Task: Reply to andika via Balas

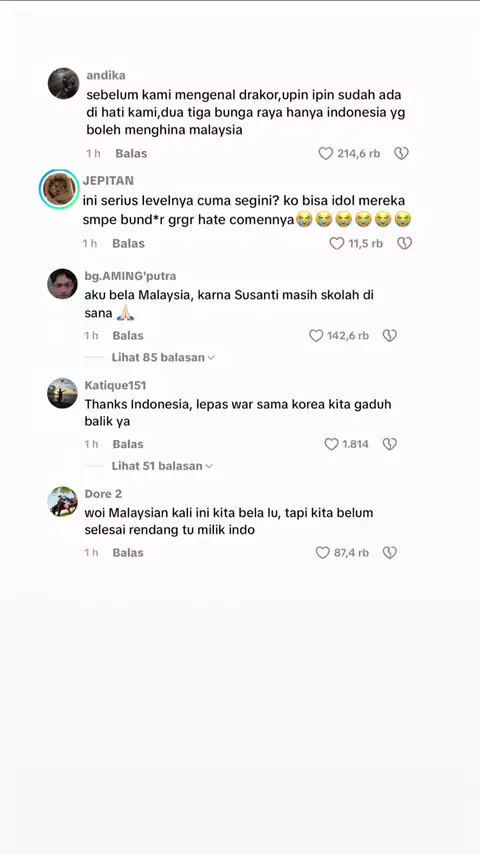Action: pyautogui.click(x=131, y=154)
